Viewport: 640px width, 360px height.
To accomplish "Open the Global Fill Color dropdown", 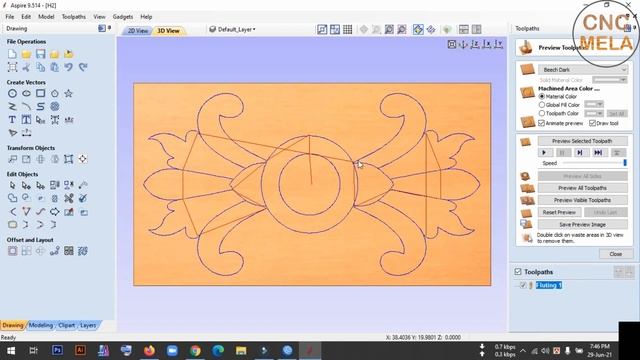I will pos(594,105).
